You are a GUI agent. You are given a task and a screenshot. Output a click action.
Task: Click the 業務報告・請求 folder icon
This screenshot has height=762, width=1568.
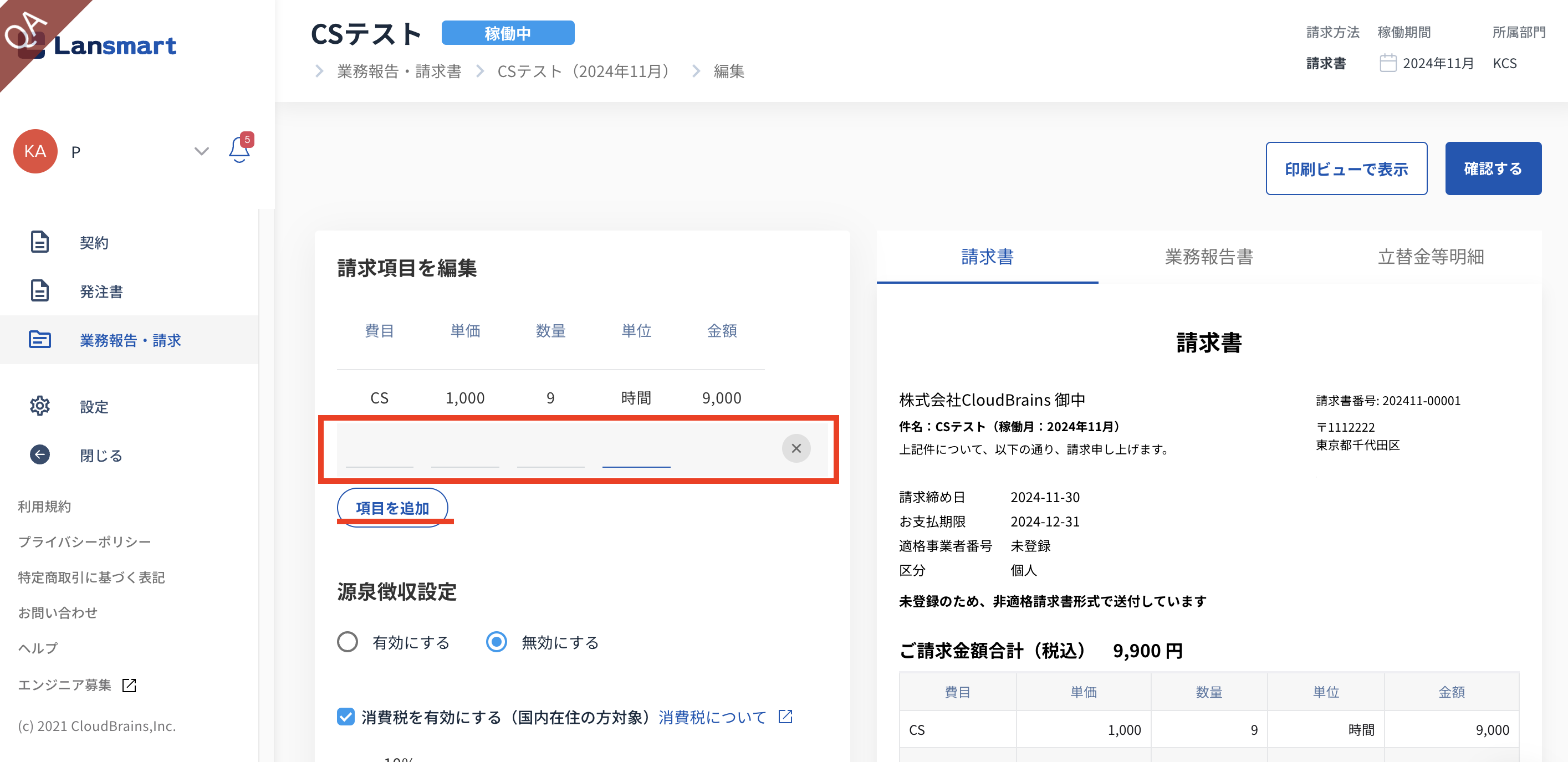(39, 340)
